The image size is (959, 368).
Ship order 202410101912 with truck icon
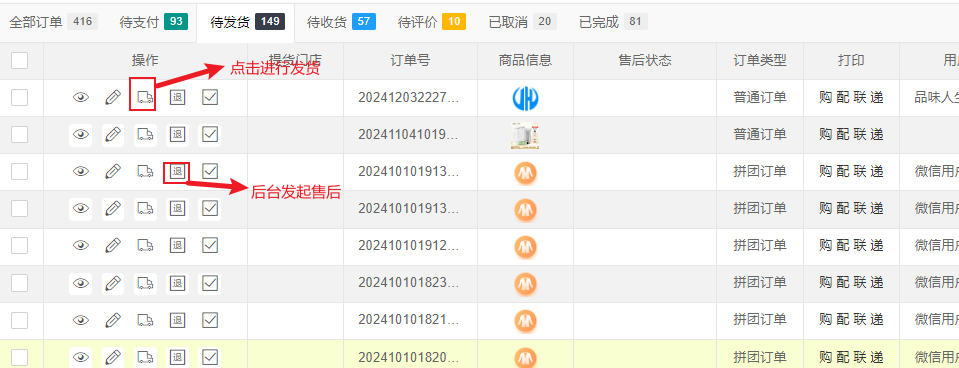[145, 246]
